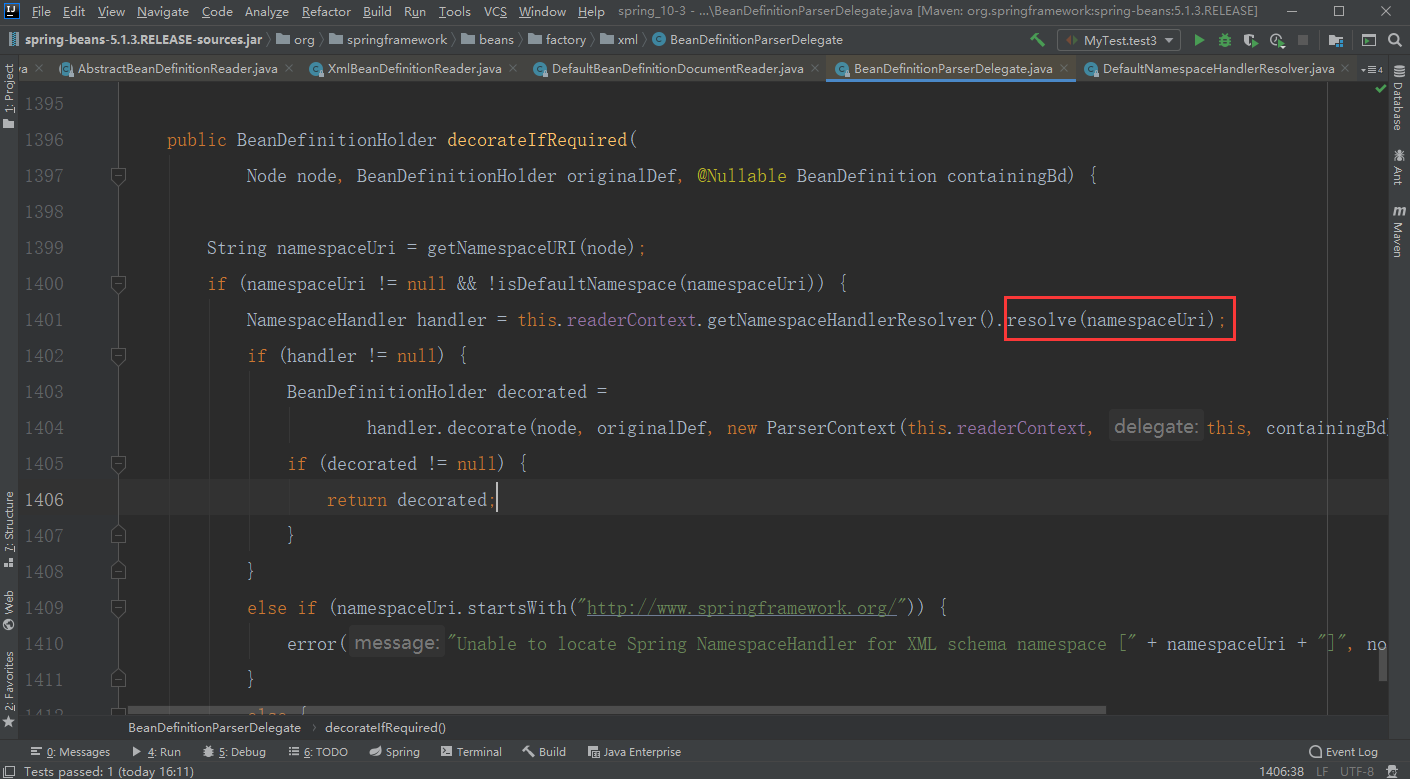Screen dimensions: 1410x779
Task: Open the Debug tool window at bottom
Action: pyautogui.click(x=235, y=752)
